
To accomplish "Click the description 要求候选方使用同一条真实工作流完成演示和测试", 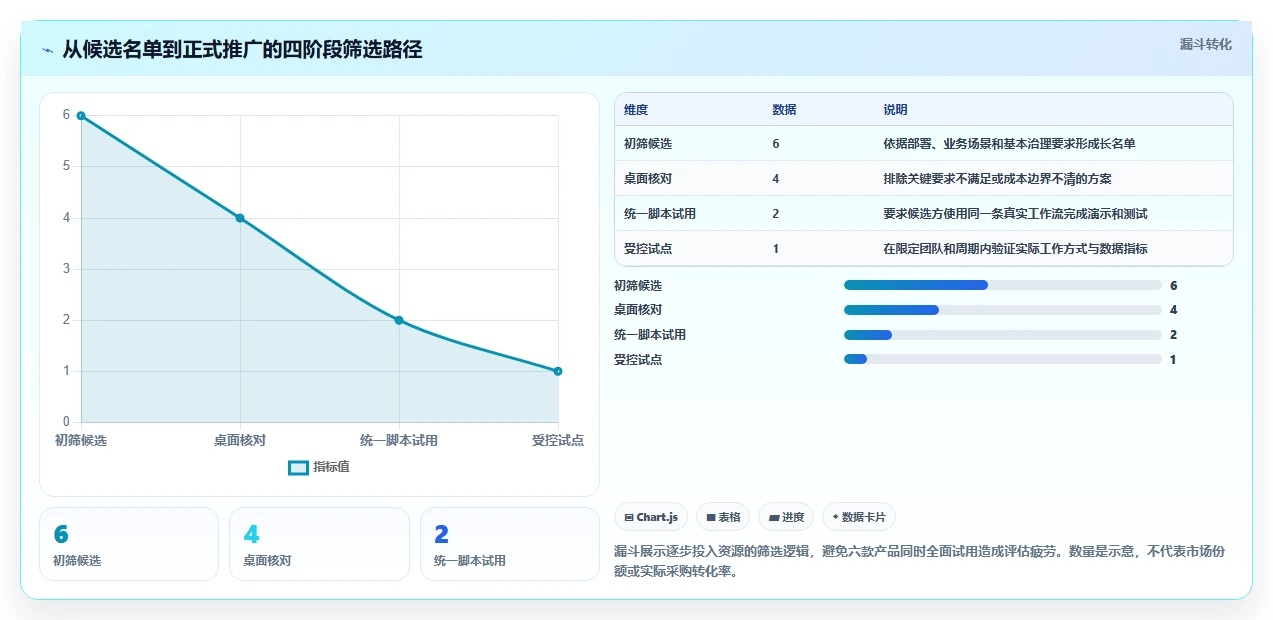I will tap(1015, 214).
